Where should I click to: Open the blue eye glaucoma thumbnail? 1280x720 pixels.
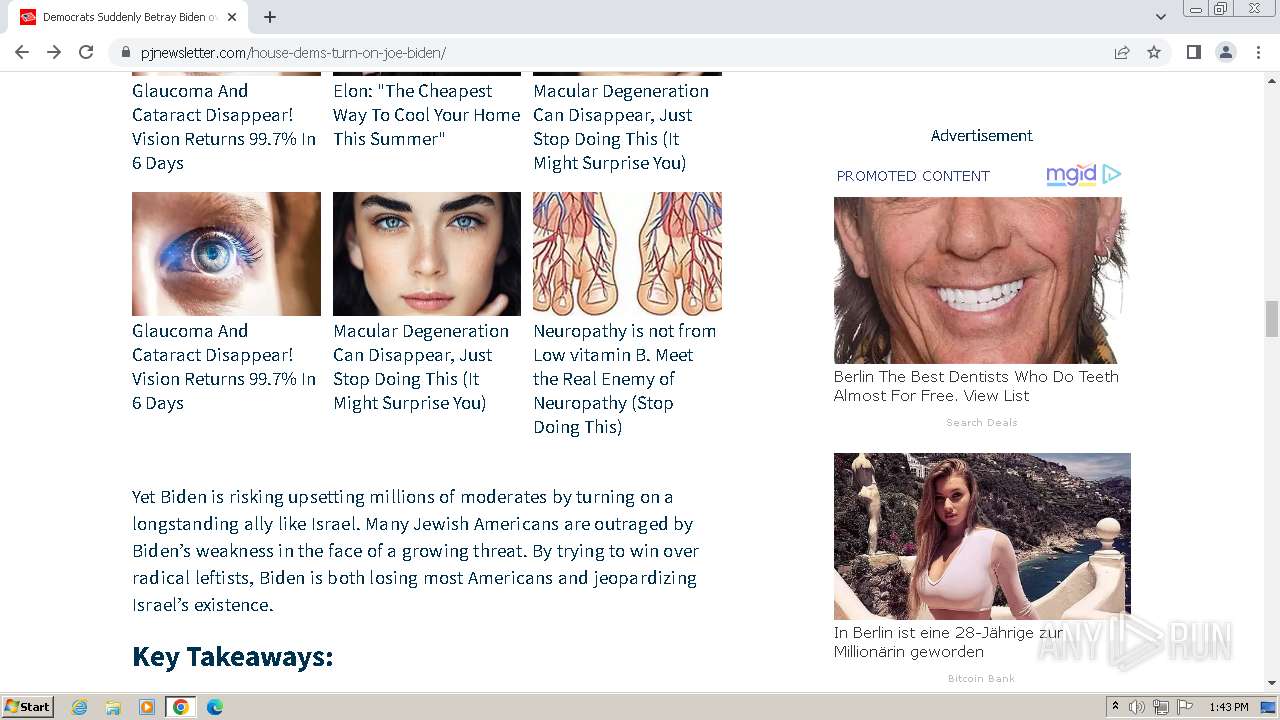click(226, 254)
